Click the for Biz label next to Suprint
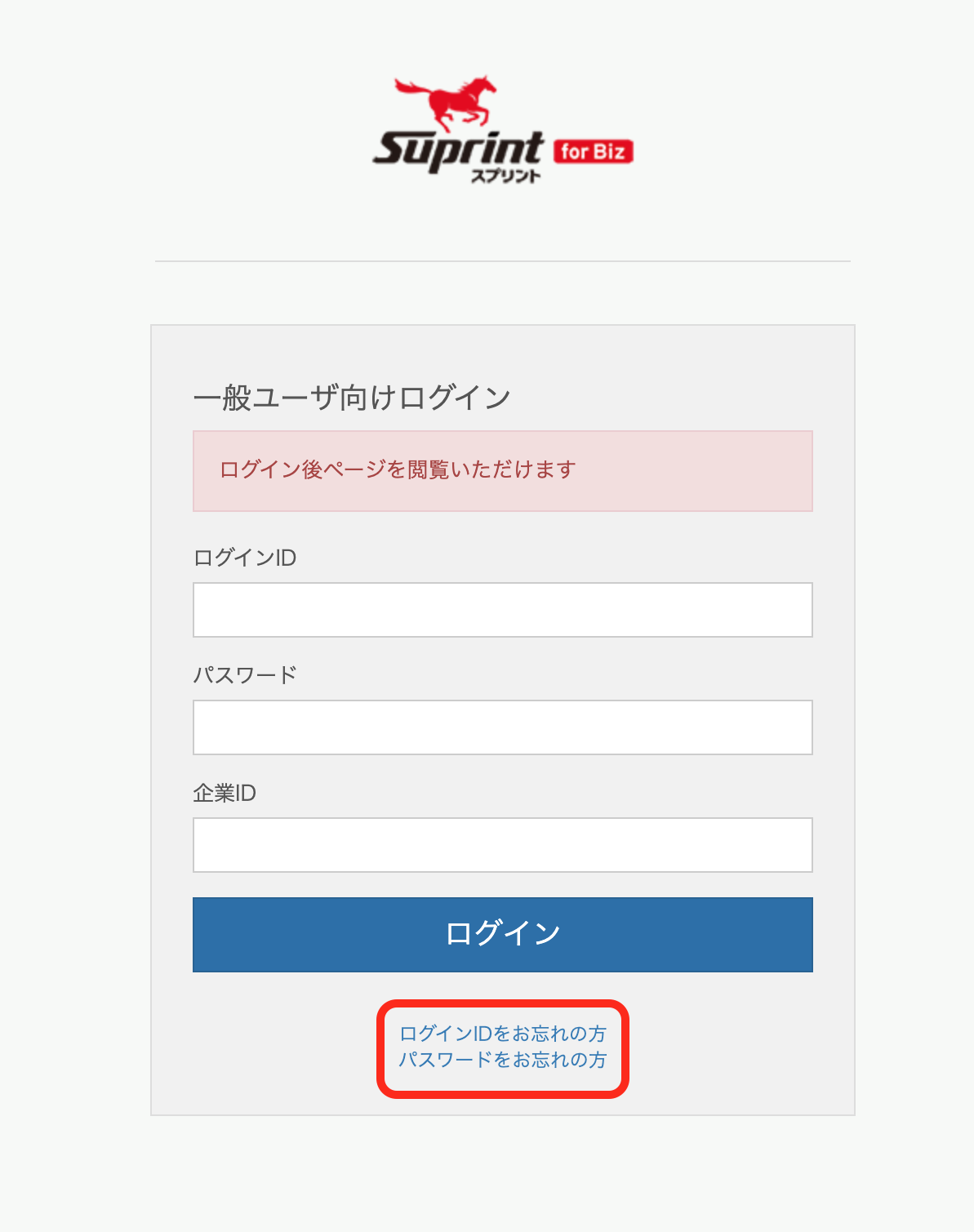974x1232 pixels. click(x=594, y=150)
